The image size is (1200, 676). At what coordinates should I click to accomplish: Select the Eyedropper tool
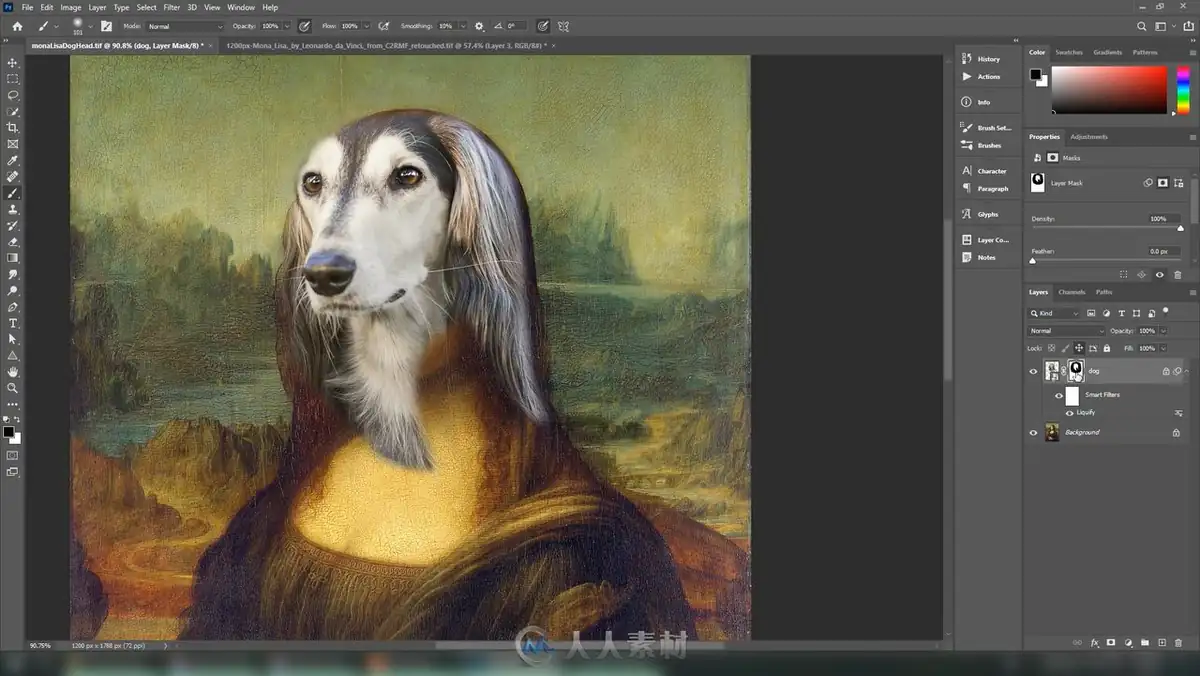click(x=13, y=160)
